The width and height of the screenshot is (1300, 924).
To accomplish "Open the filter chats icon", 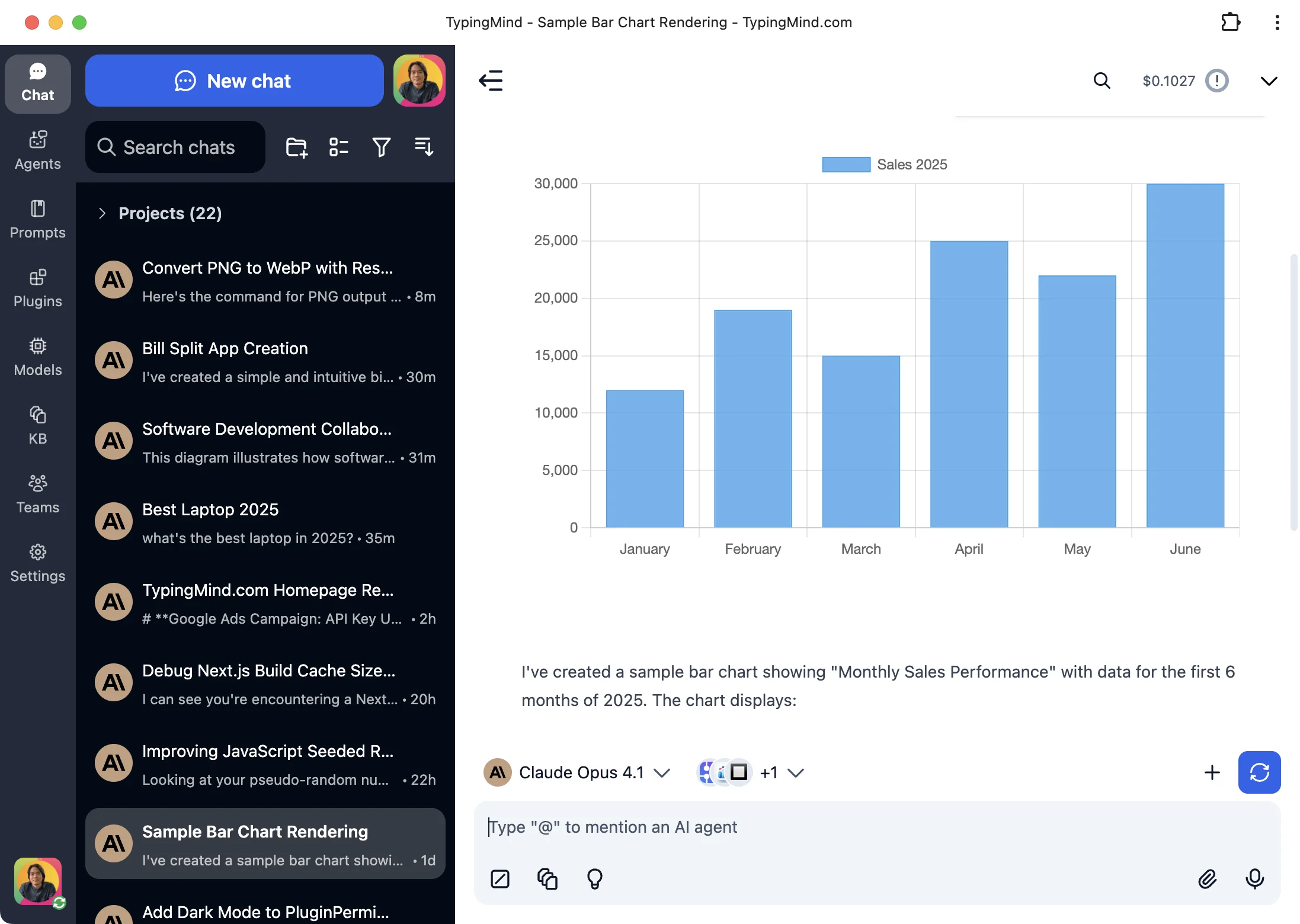I will coord(381,147).
